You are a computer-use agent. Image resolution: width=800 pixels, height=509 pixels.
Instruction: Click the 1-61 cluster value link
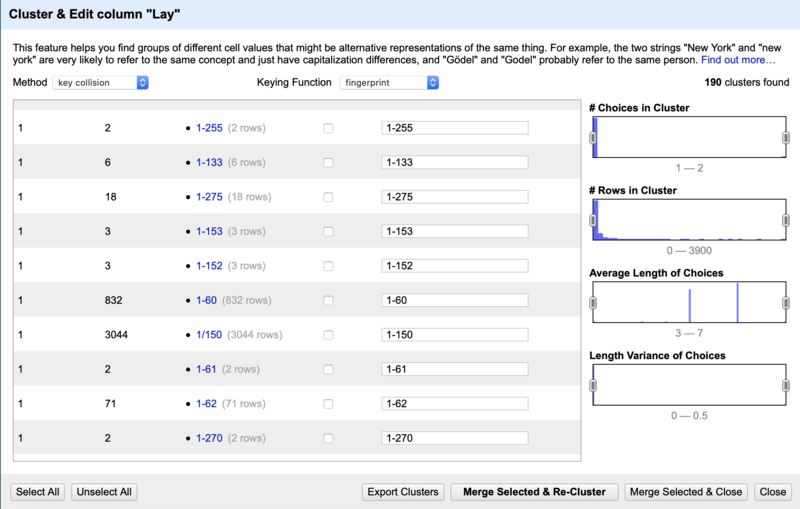pos(206,369)
